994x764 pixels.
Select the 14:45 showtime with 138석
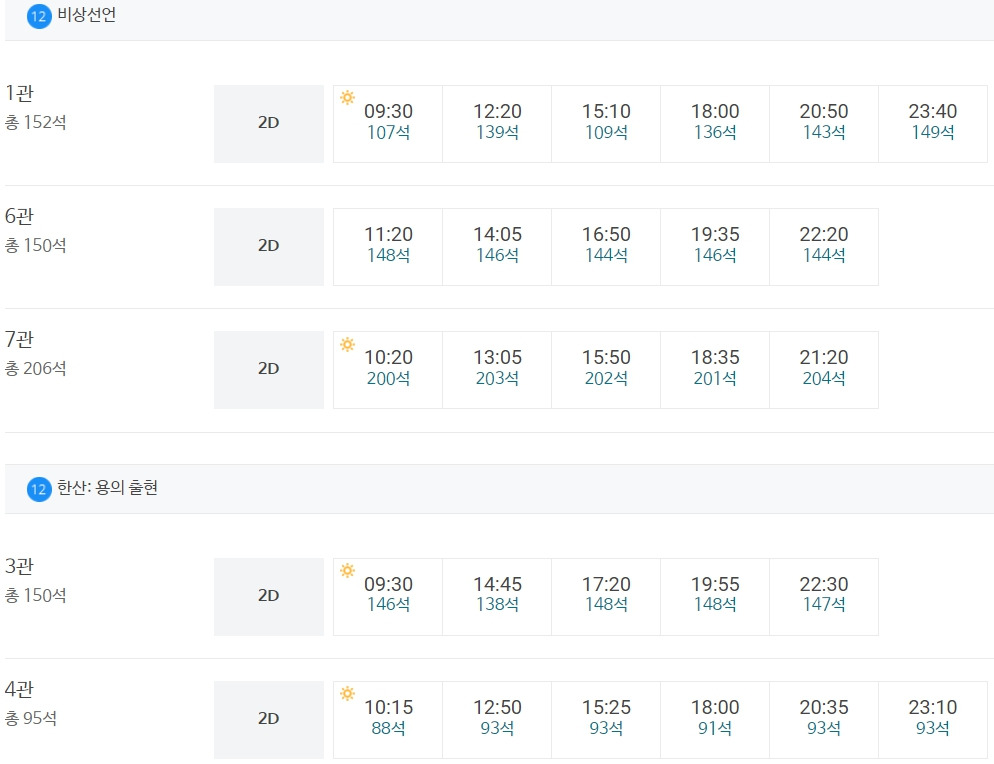coord(497,597)
